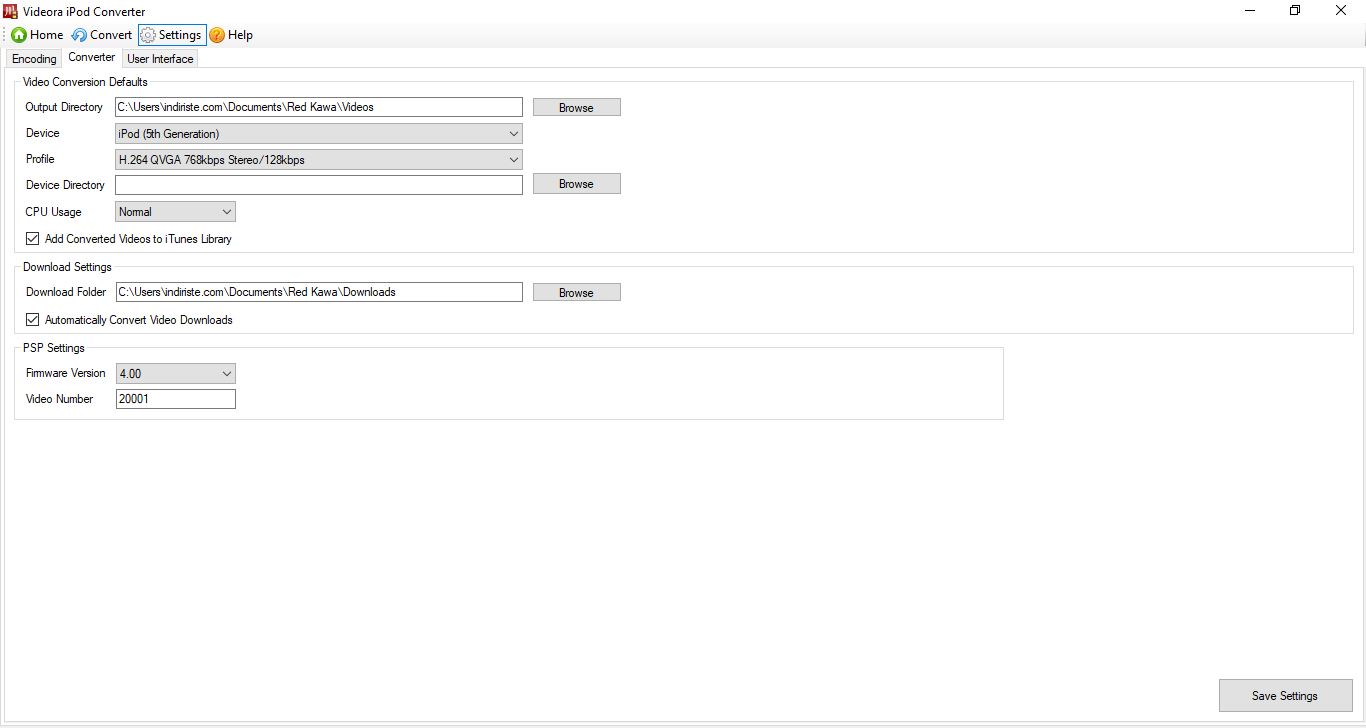Open the User Interface tab

[160, 59]
